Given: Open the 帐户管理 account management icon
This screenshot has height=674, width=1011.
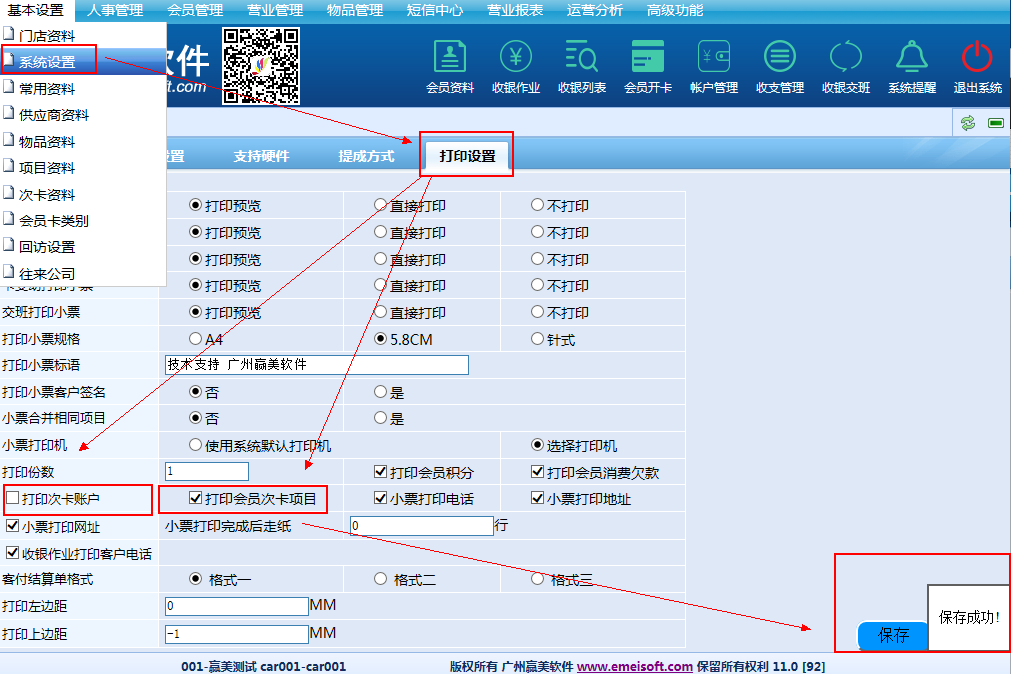Looking at the screenshot, I should point(714,58).
